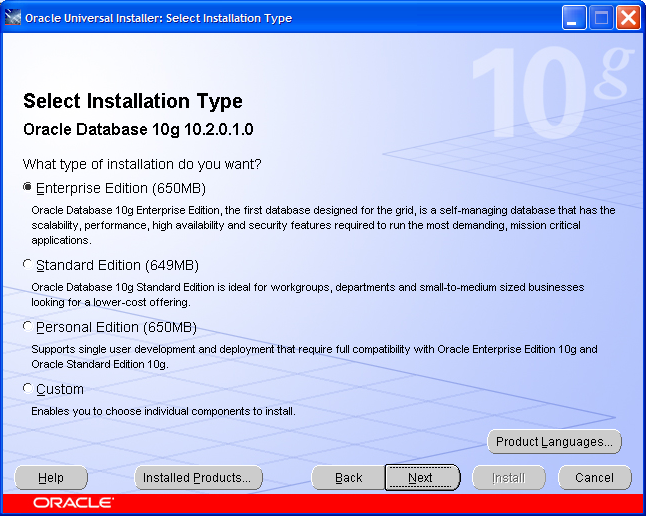This screenshot has width=646, height=516.
Task: Maximize the installer window
Action: pyautogui.click(x=601, y=18)
